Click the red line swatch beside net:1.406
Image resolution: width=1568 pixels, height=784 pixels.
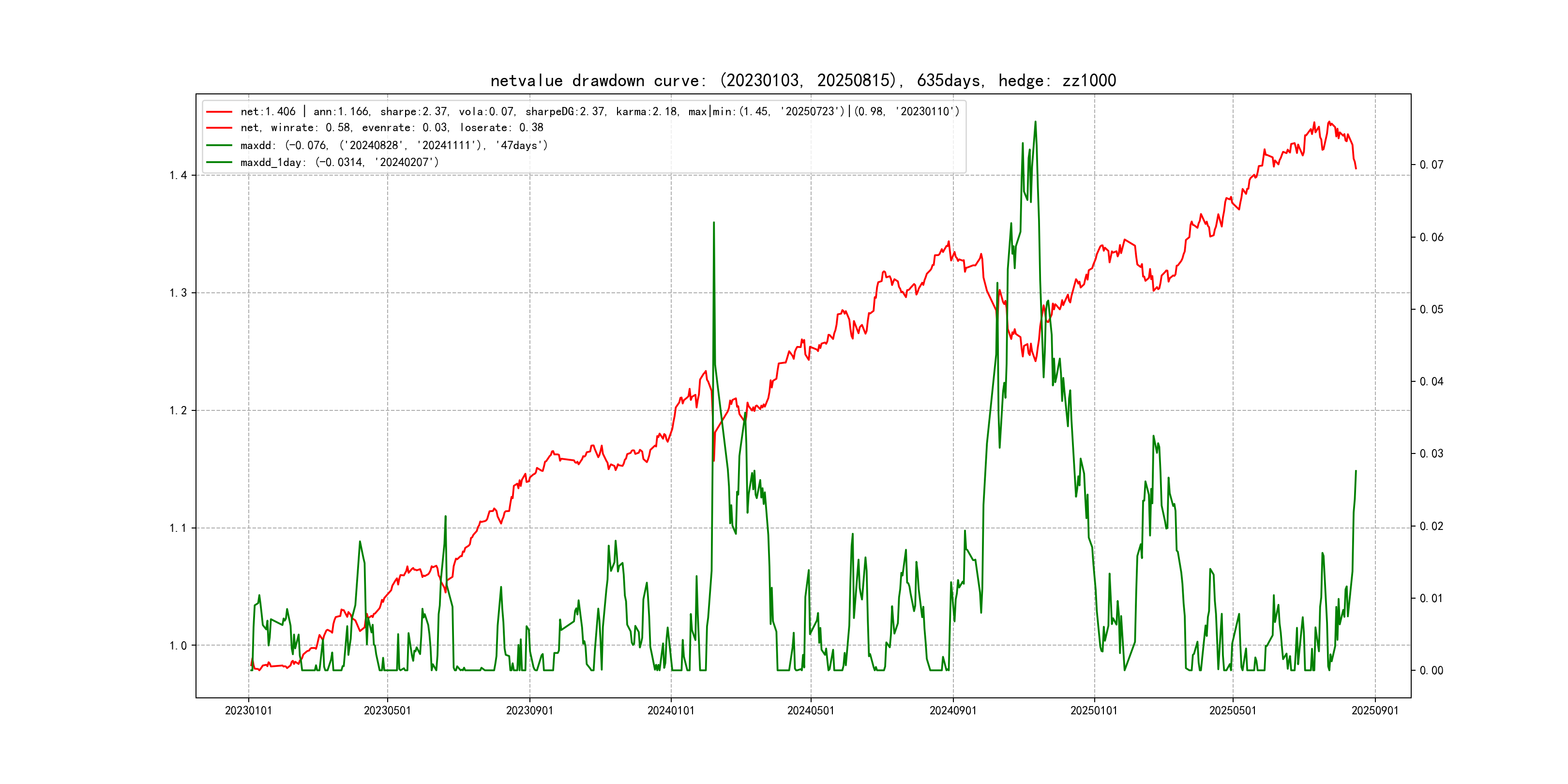coord(219,112)
